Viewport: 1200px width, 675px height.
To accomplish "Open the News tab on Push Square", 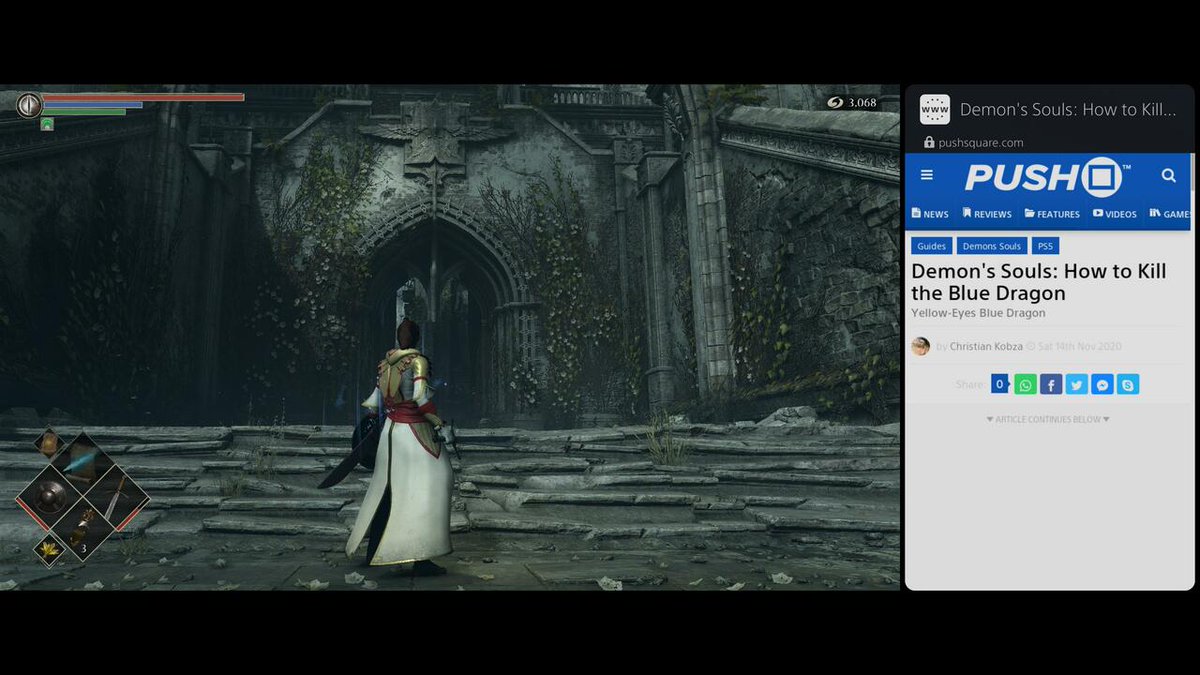I will (x=930, y=214).
